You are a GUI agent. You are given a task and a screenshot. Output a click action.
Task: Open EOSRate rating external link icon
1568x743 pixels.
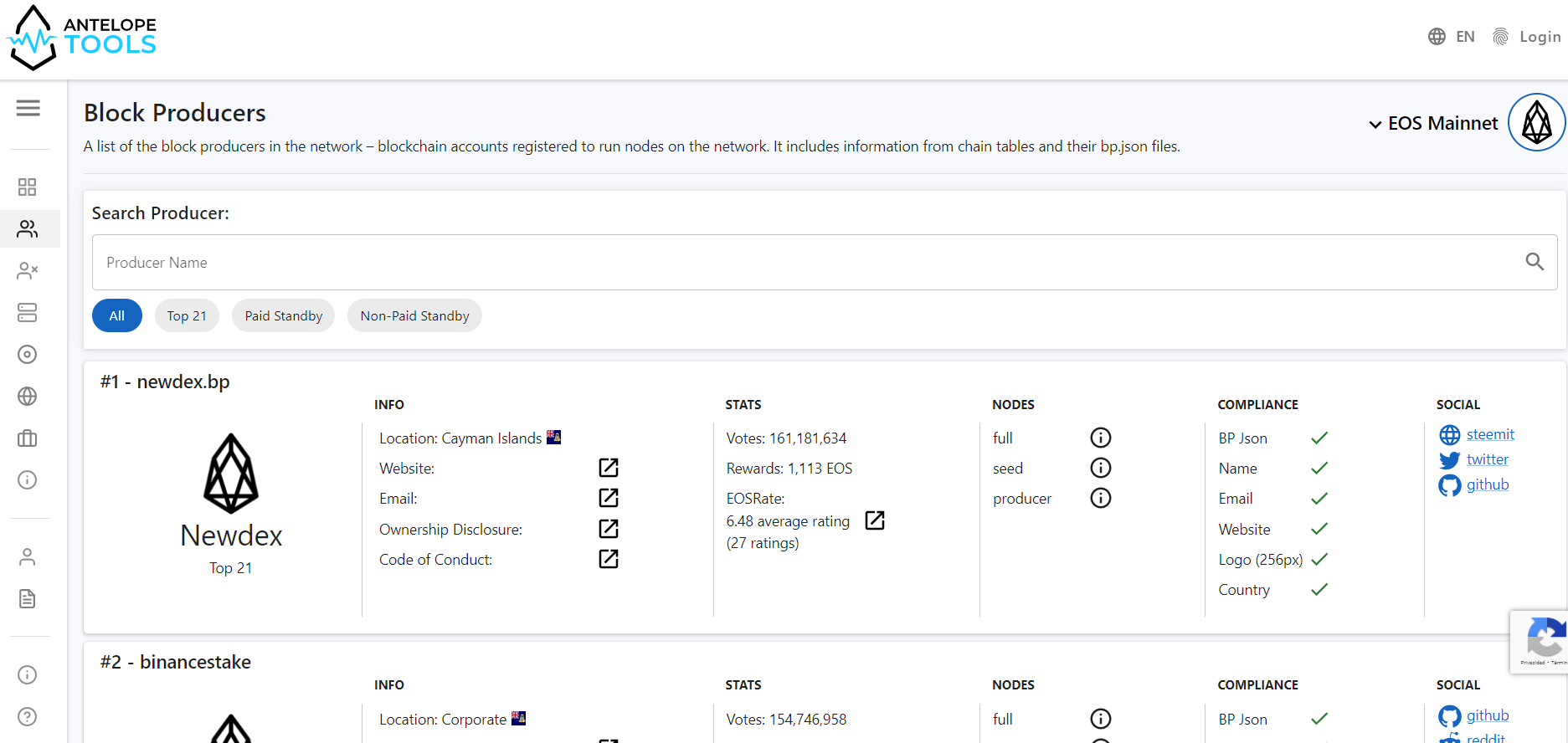[875, 520]
